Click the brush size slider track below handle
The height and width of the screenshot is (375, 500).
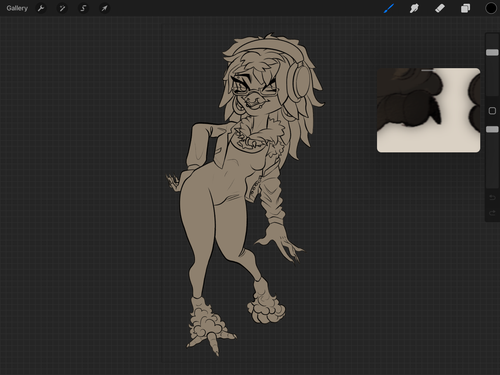coord(492,76)
